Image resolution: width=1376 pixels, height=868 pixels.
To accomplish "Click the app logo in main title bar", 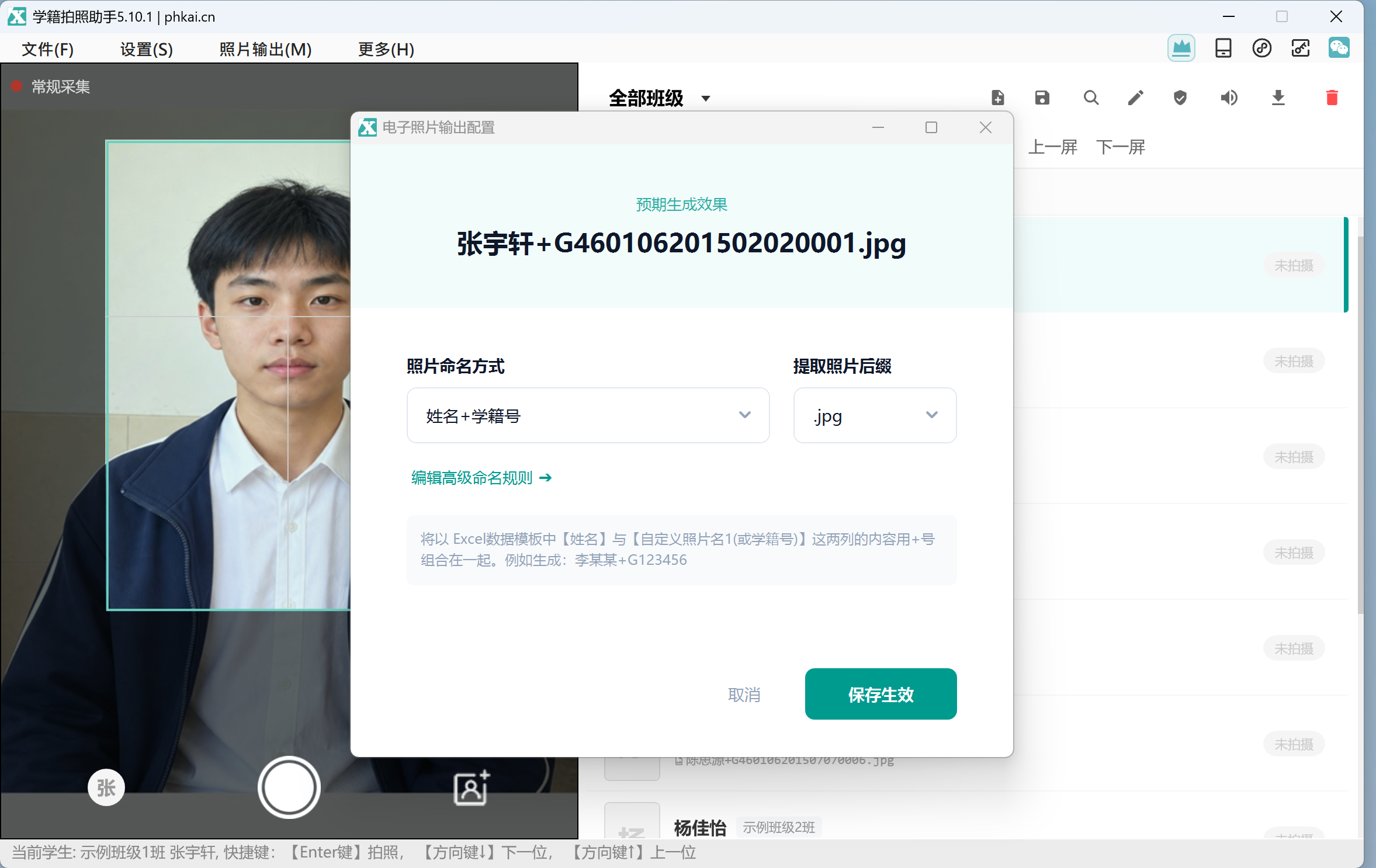I will [x=17, y=16].
